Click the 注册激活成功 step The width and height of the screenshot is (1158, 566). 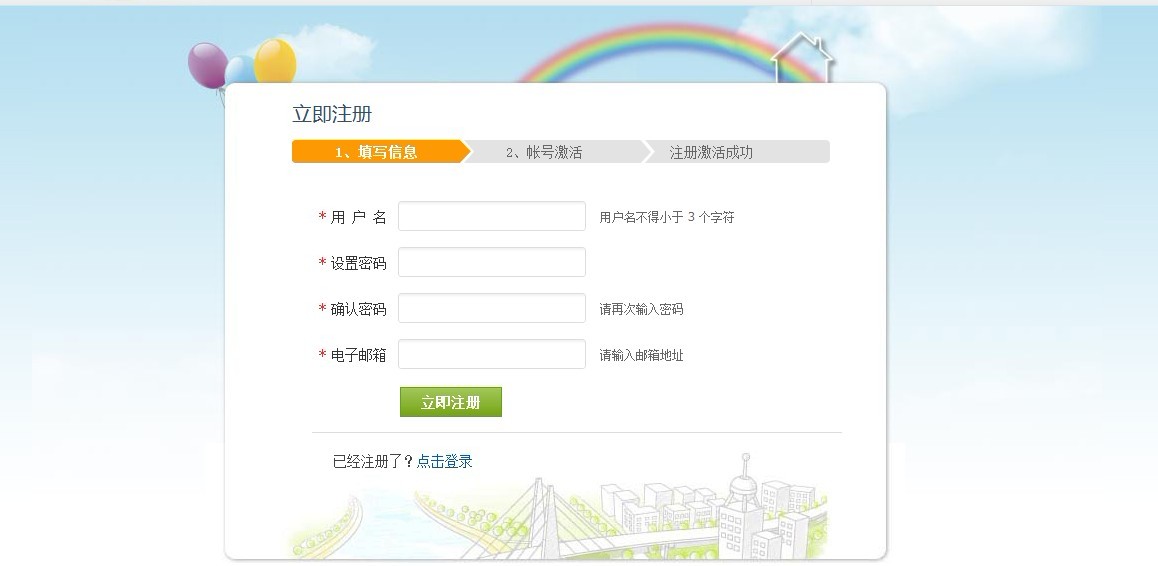pyautogui.click(x=711, y=152)
